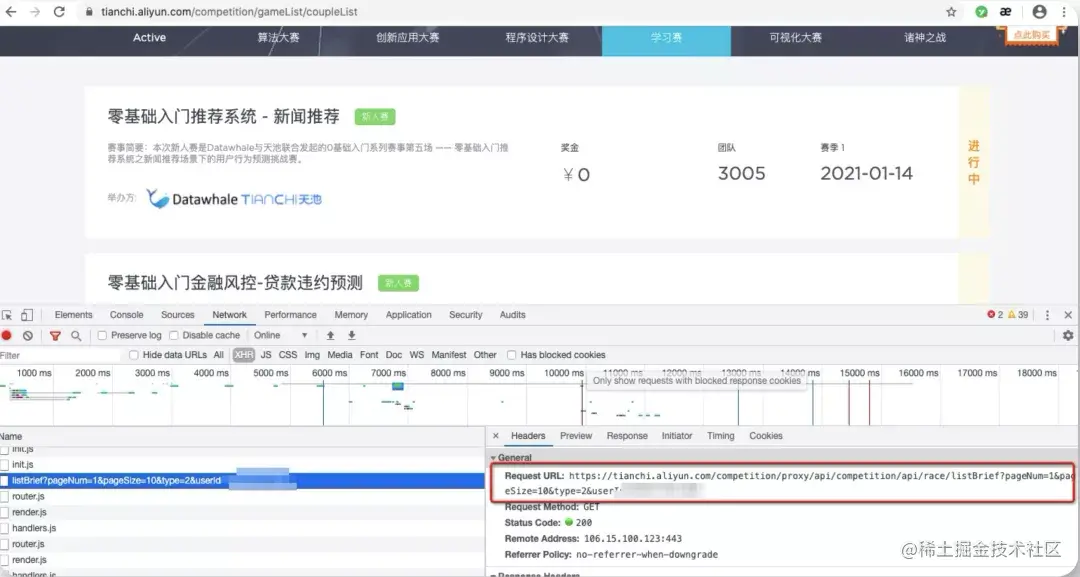1080x577 pixels.
Task: Bookmark page with the star icon
Action: point(951,12)
